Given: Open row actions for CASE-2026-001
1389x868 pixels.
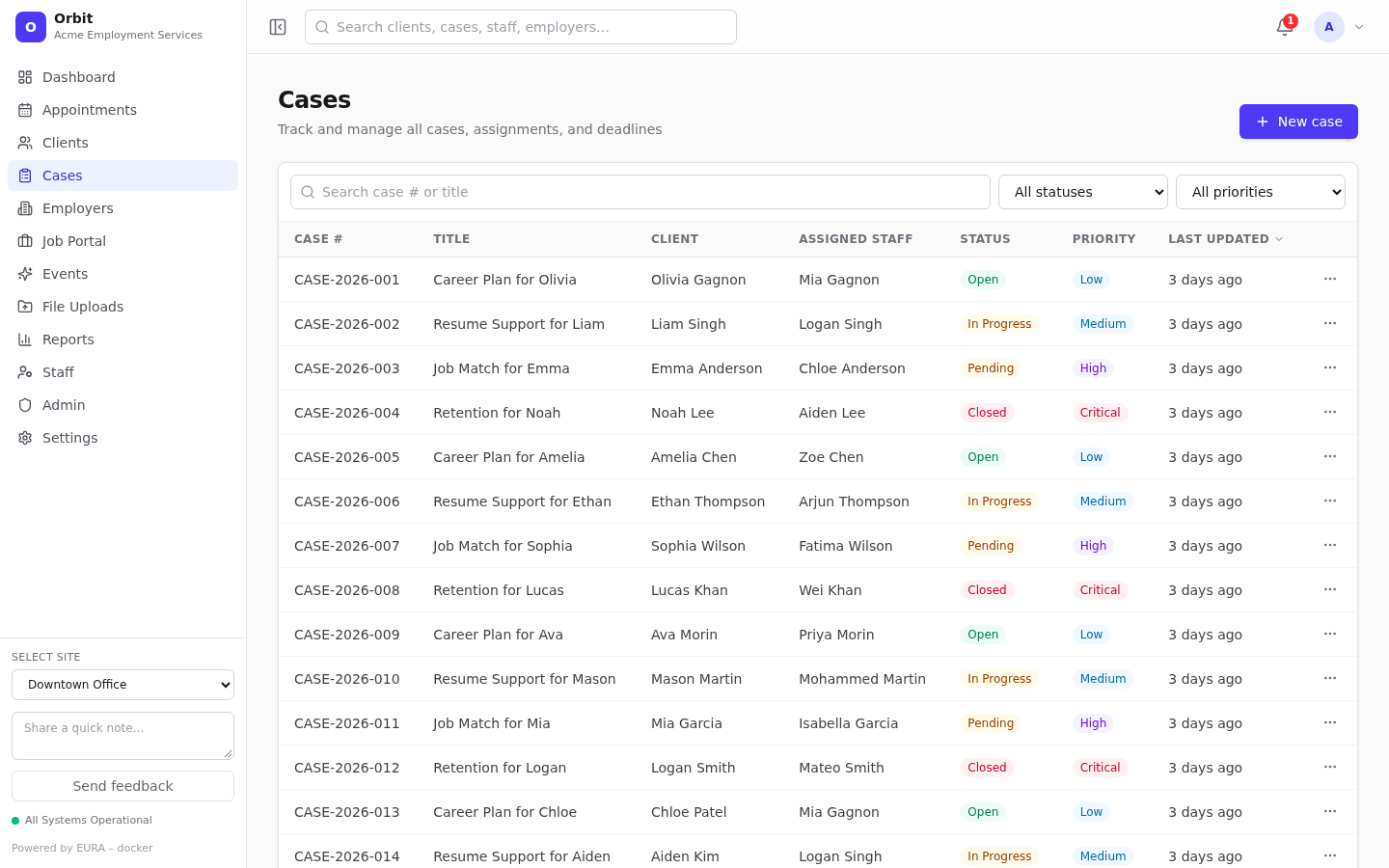Looking at the screenshot, I should coord(1330,279).
